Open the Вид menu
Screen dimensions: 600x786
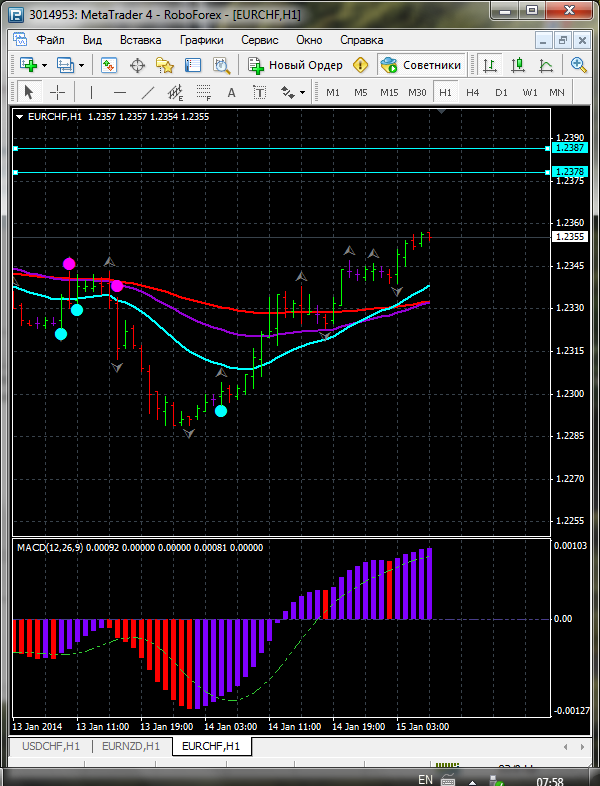[92, 40]
